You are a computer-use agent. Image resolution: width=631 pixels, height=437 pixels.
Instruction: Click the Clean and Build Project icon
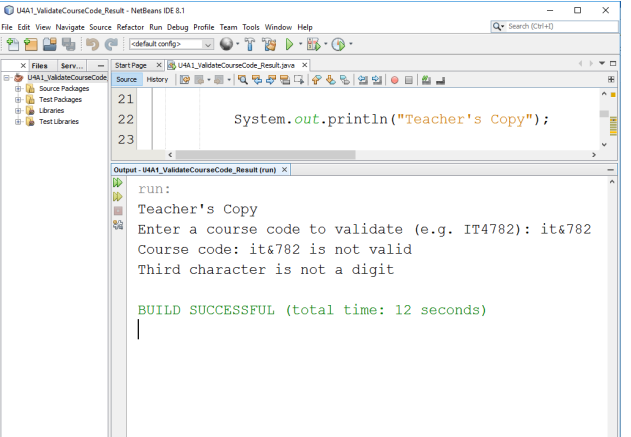pos(269,44)
